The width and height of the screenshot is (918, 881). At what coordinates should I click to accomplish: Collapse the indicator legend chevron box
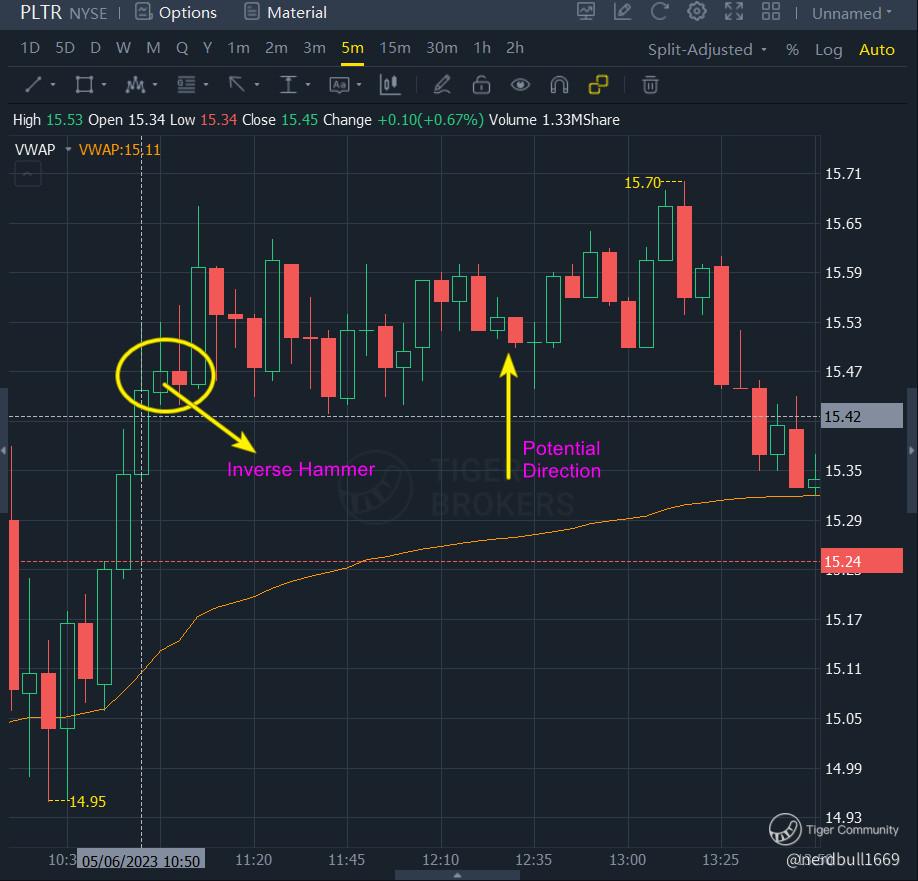point(28,173)
